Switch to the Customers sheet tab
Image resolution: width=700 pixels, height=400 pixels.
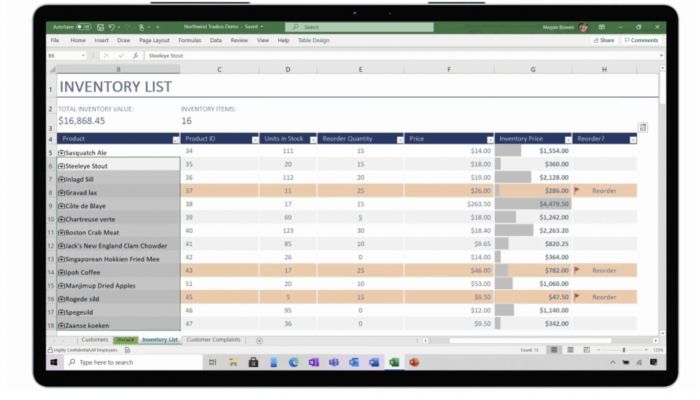coord(95,340)
